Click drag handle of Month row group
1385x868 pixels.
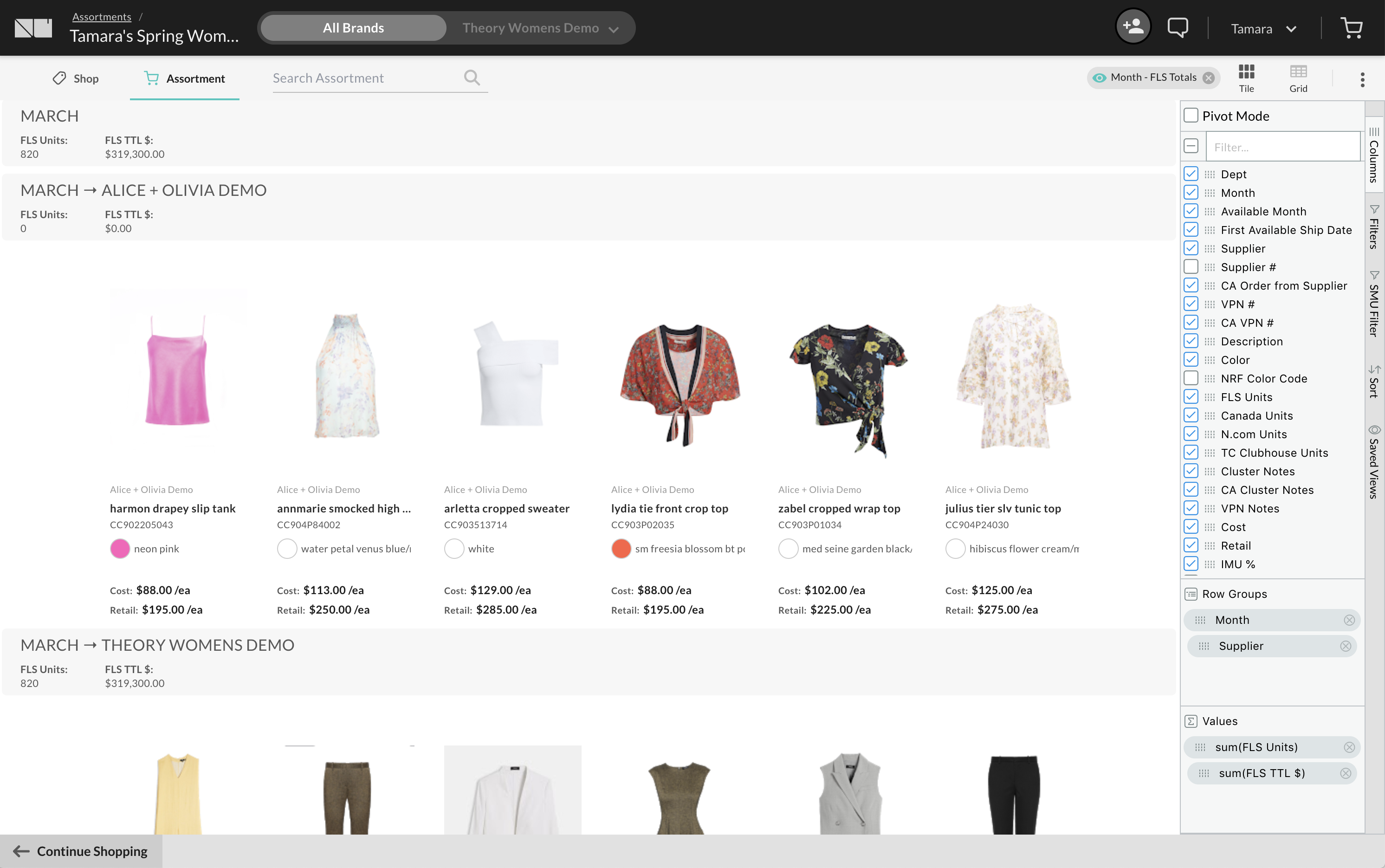[x=1200, y=620]
